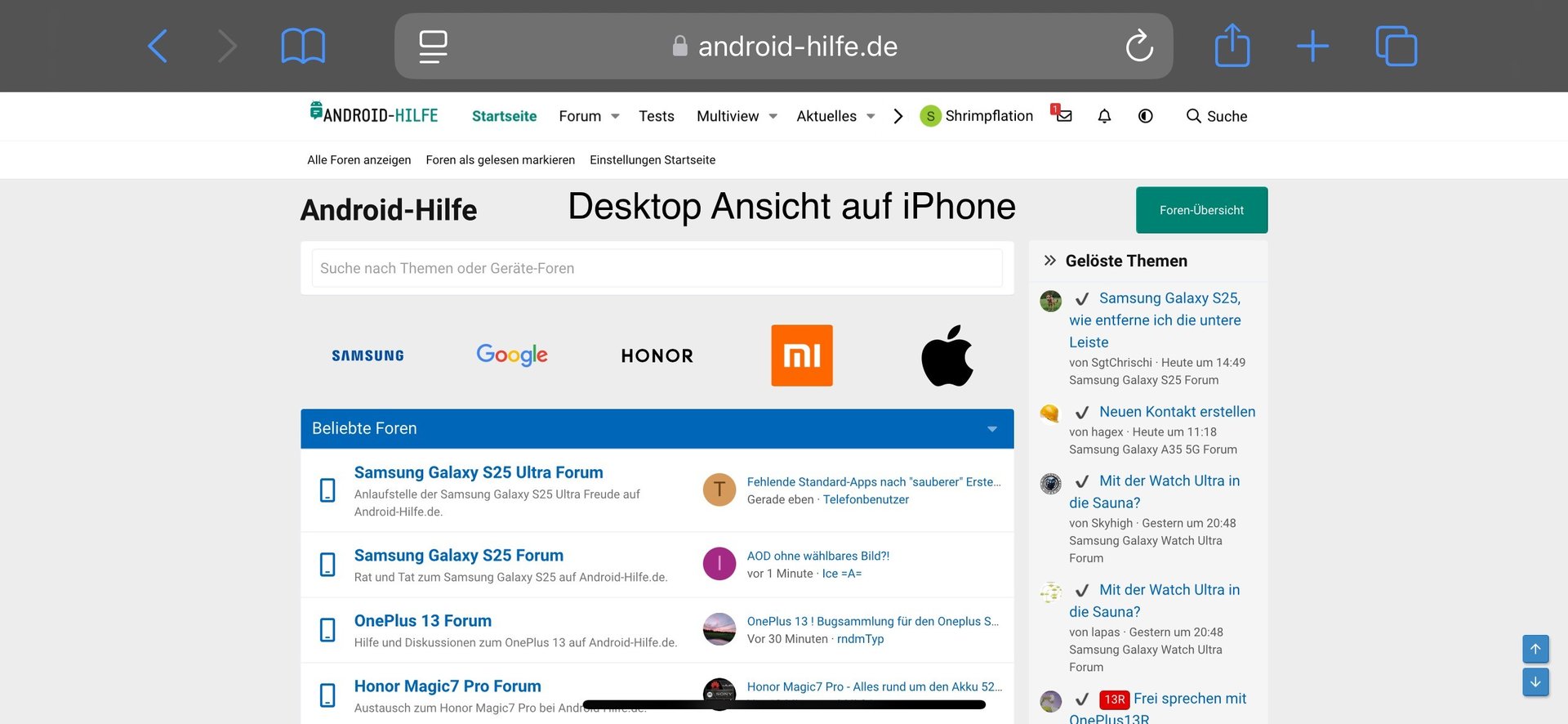
Task: Open the Tests menu item
Action: point(656,116)
